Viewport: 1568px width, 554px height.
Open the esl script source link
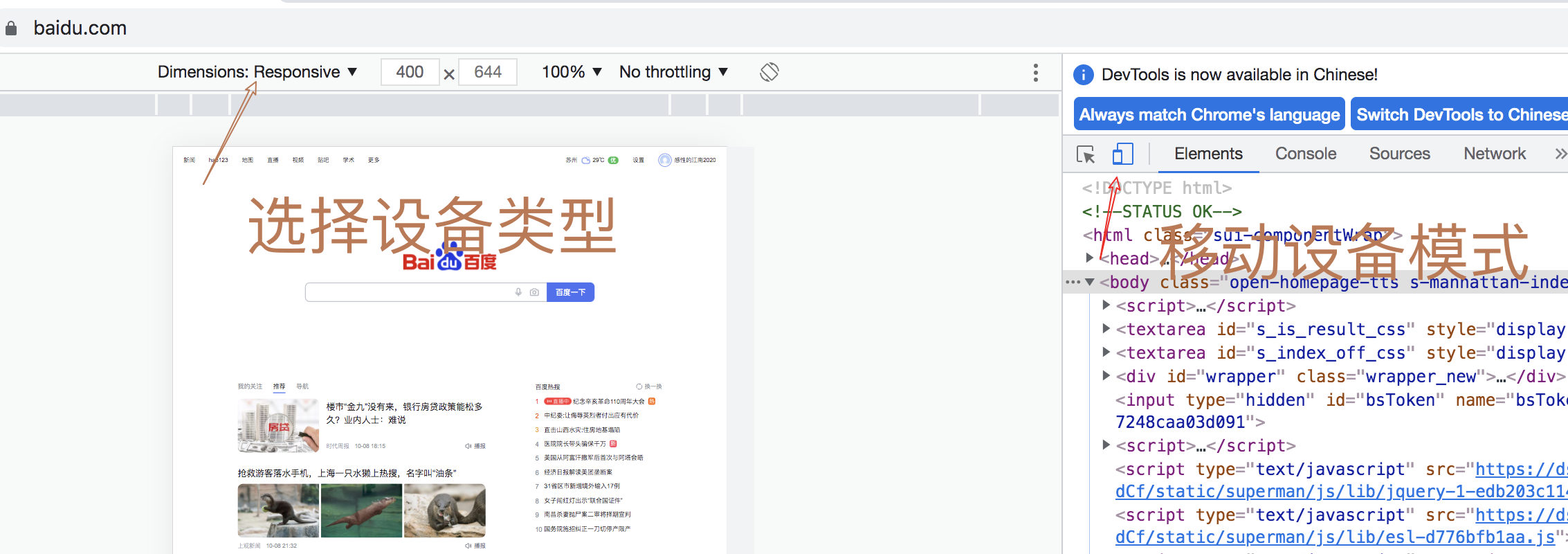[1335, 537]
